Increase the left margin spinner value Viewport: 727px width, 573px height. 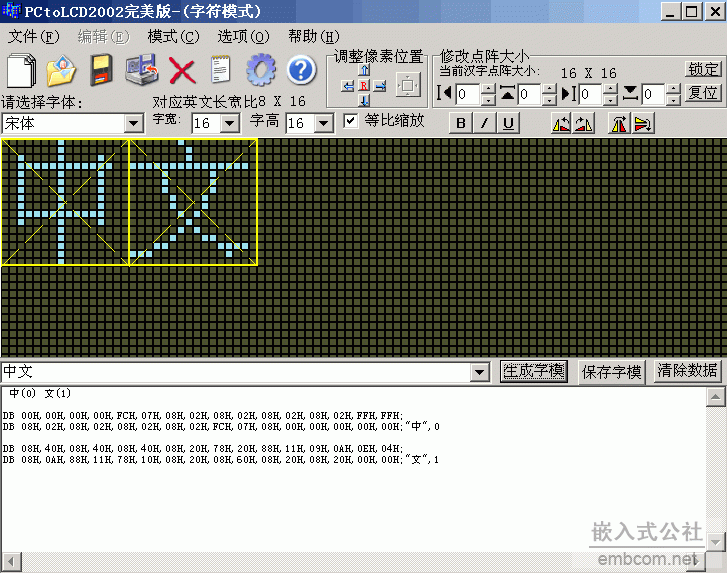tap(488, 89)
